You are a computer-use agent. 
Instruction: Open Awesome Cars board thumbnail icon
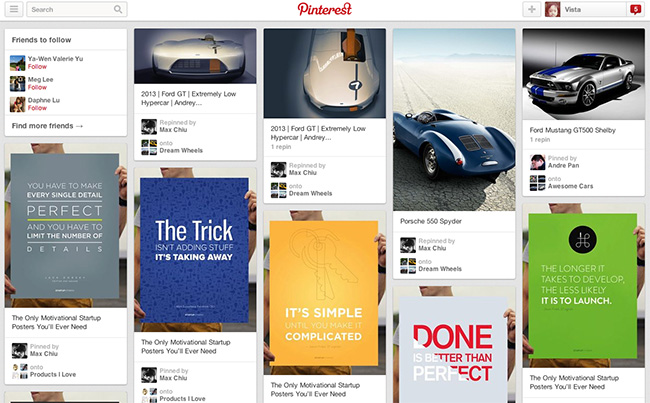coord(538,183)
